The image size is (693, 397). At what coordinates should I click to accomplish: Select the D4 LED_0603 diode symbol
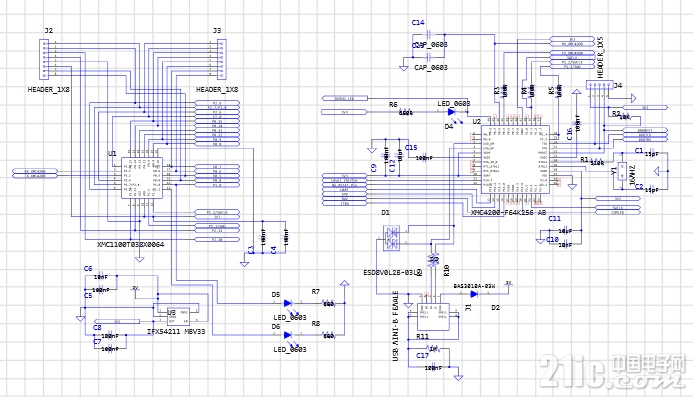point(451,112)
